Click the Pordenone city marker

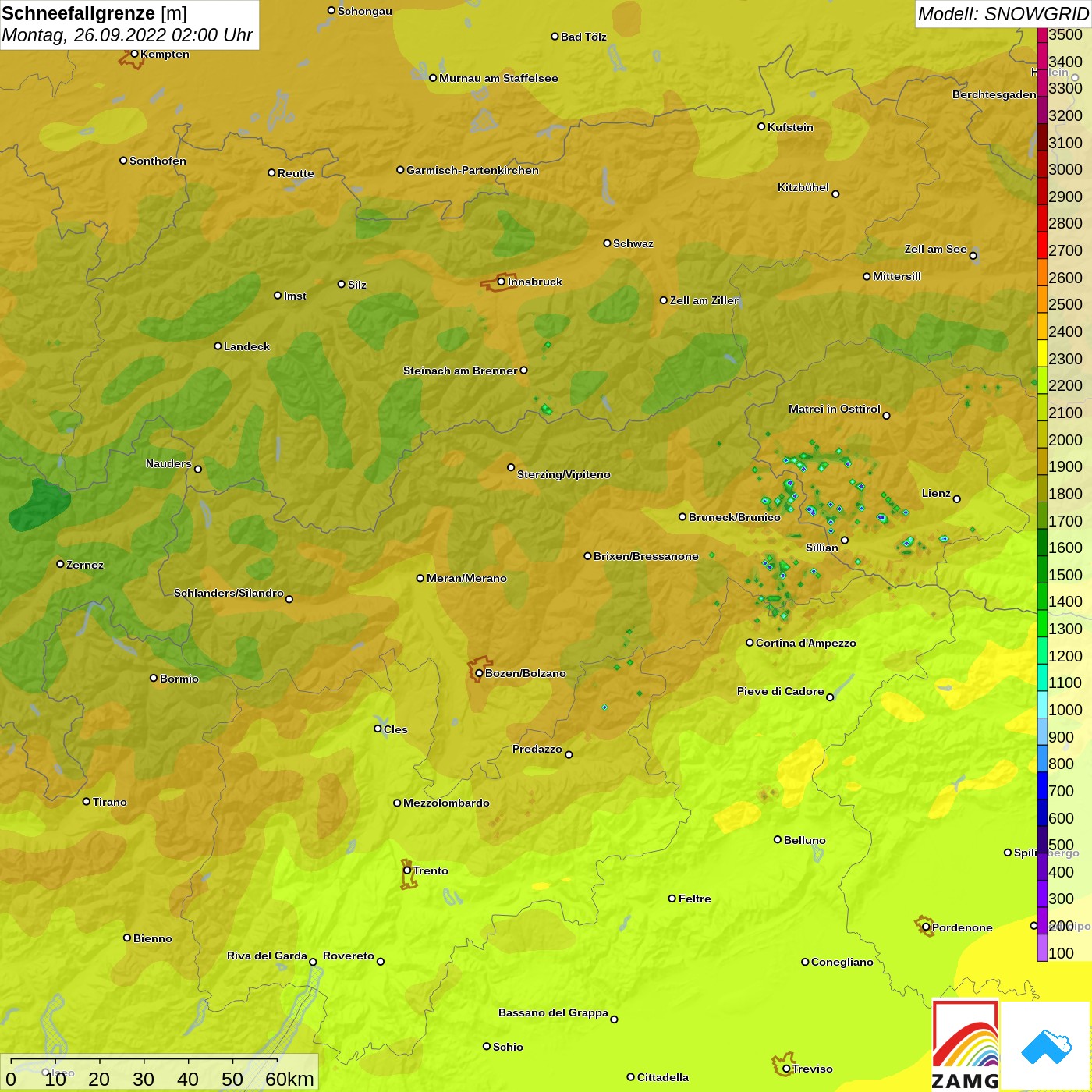[x=926, y=927]
